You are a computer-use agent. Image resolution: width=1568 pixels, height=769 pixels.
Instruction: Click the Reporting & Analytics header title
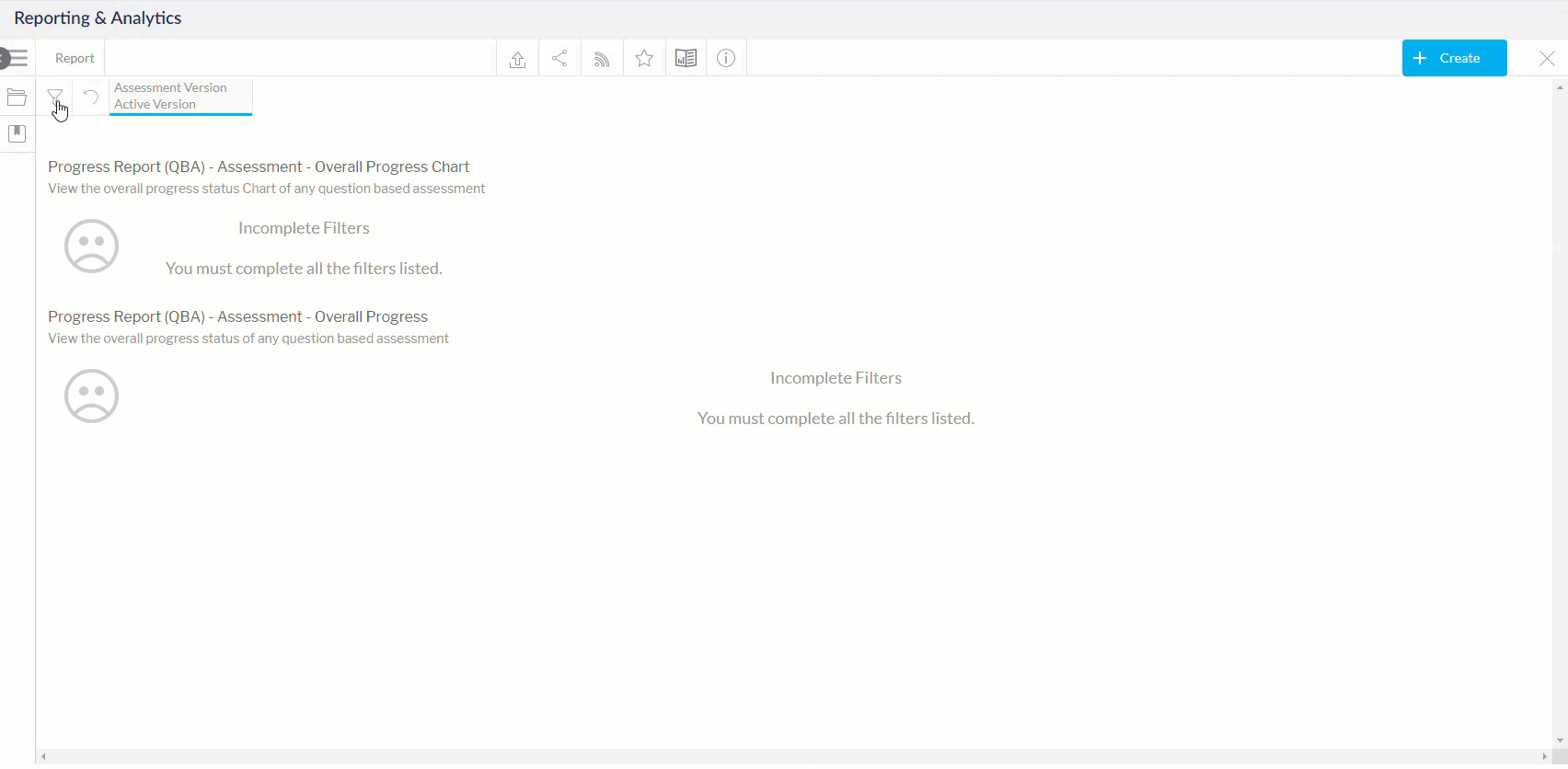(98, 18)
